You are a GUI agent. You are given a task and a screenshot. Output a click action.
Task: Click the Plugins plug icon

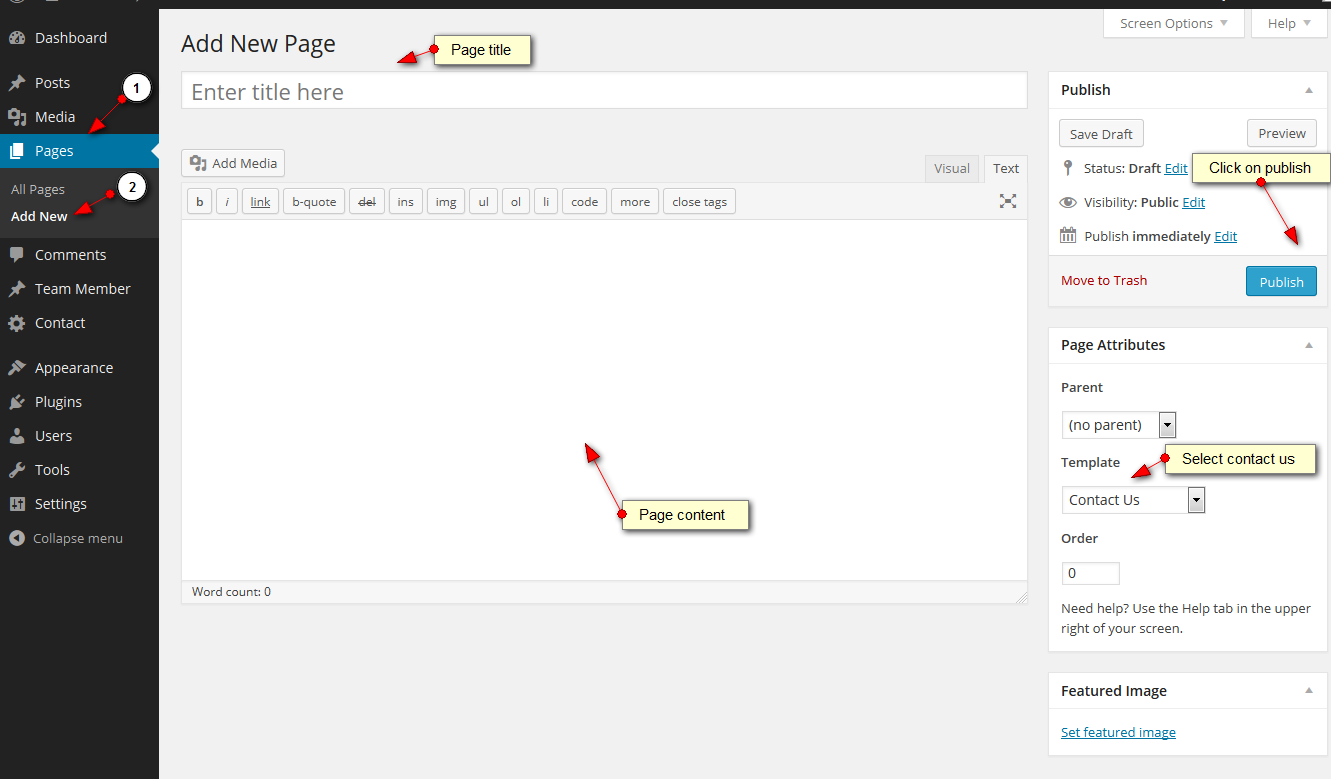point(17,402)
